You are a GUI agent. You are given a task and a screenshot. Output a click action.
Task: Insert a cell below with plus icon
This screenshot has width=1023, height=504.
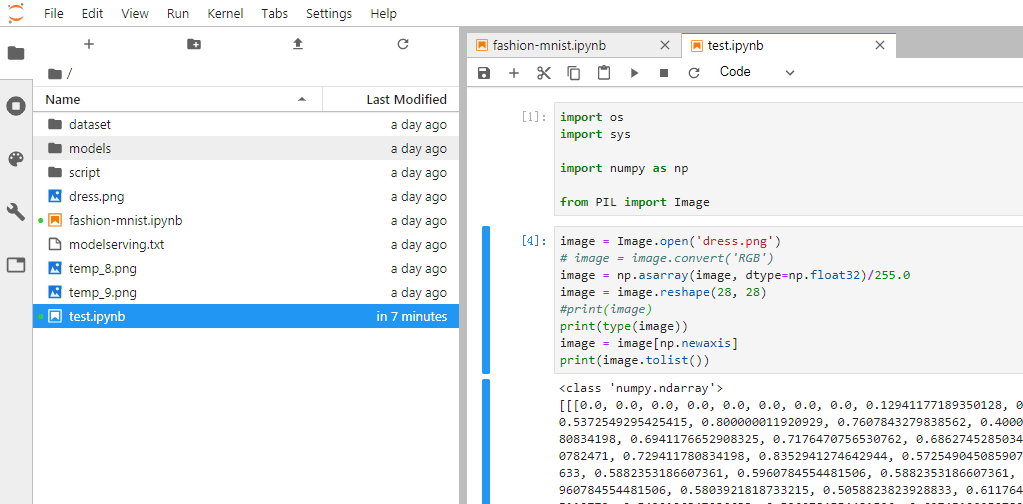coord(513,72)
